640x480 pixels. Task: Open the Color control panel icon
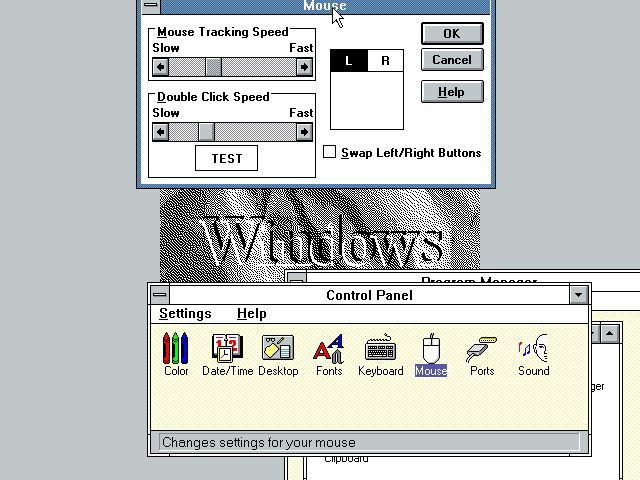point(176,354)
